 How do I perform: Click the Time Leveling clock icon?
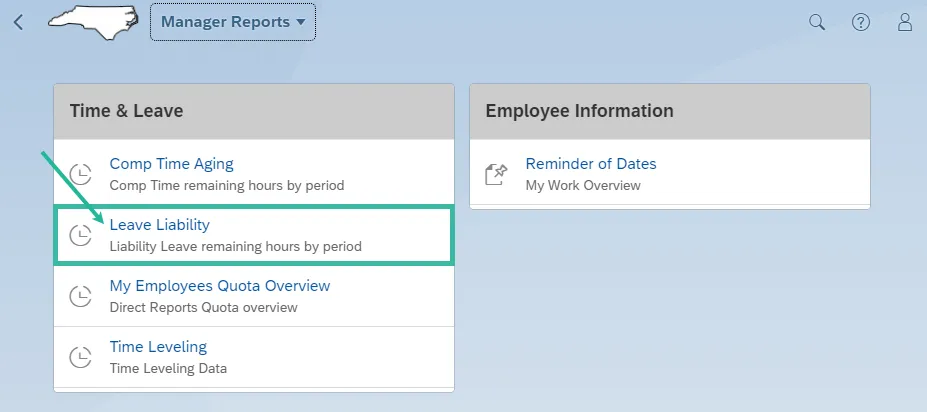tap(80, 357)
